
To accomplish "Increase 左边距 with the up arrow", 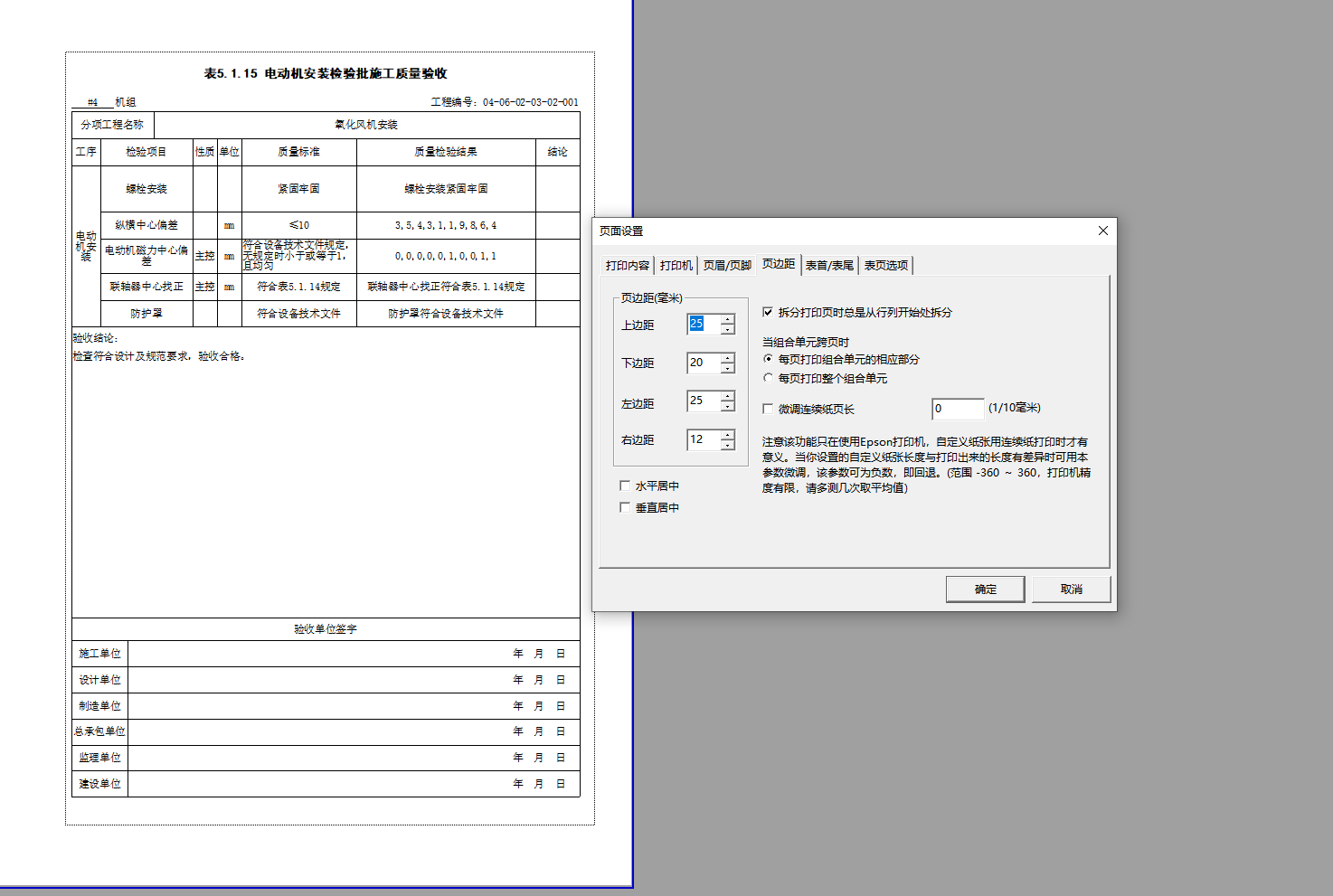I will (x=728, y=396).
